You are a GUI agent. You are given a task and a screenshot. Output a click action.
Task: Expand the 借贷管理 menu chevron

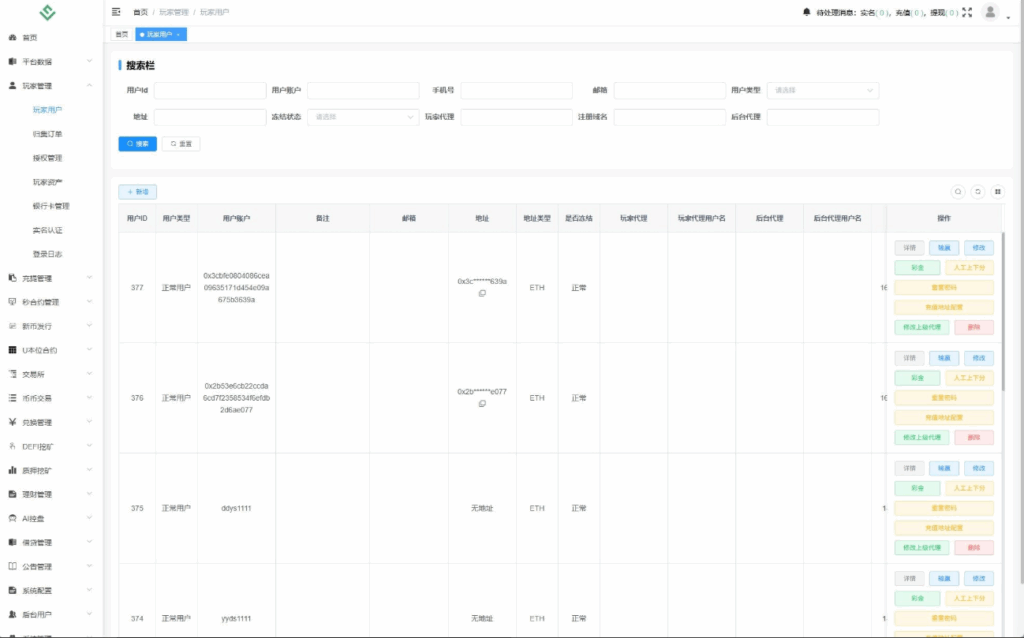pyautogui.click(x=89, y=542)
